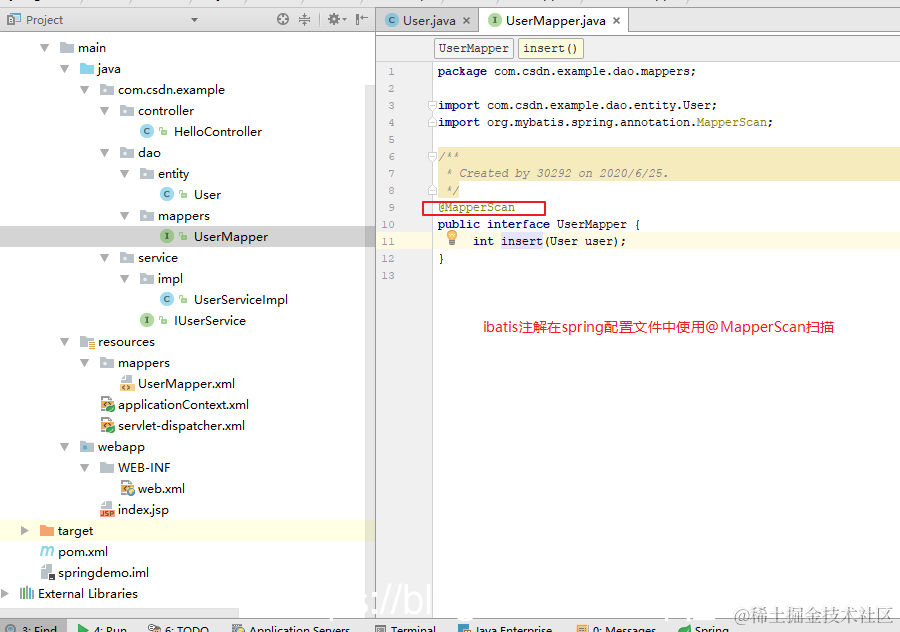Click the External Libraries icon
The image size is (900, 632).
27,593
